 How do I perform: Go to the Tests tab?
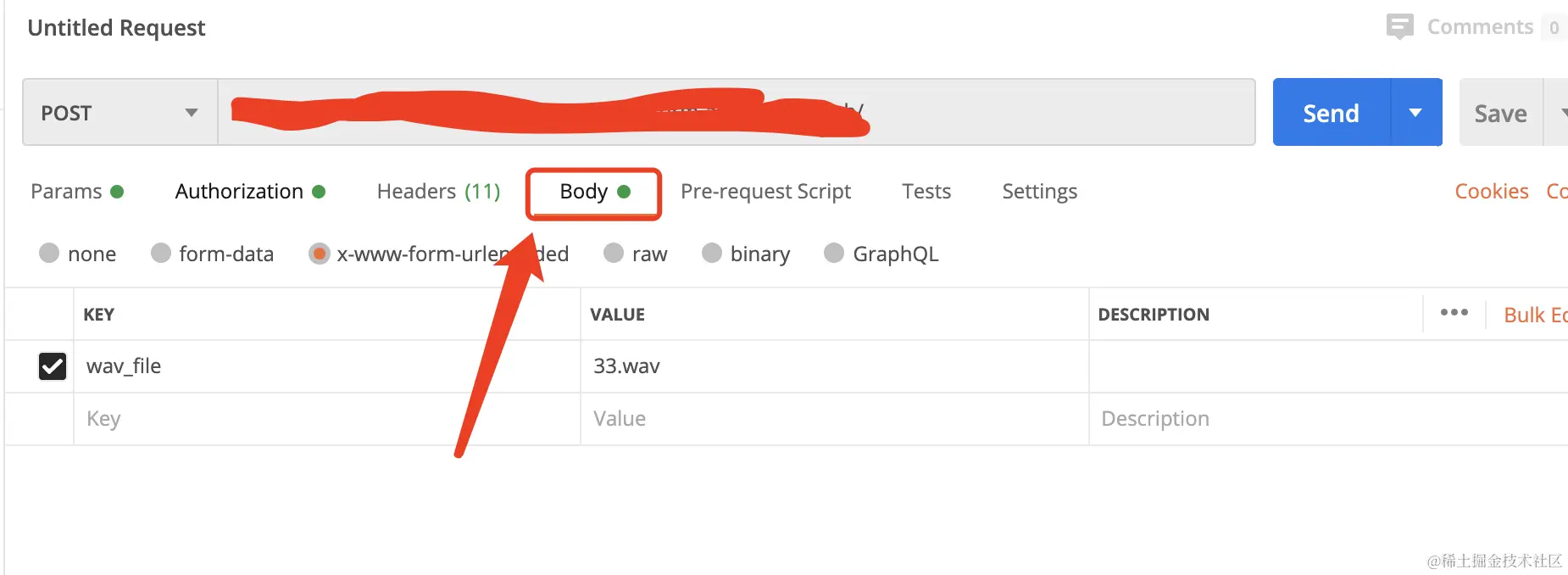coord(926,192)
